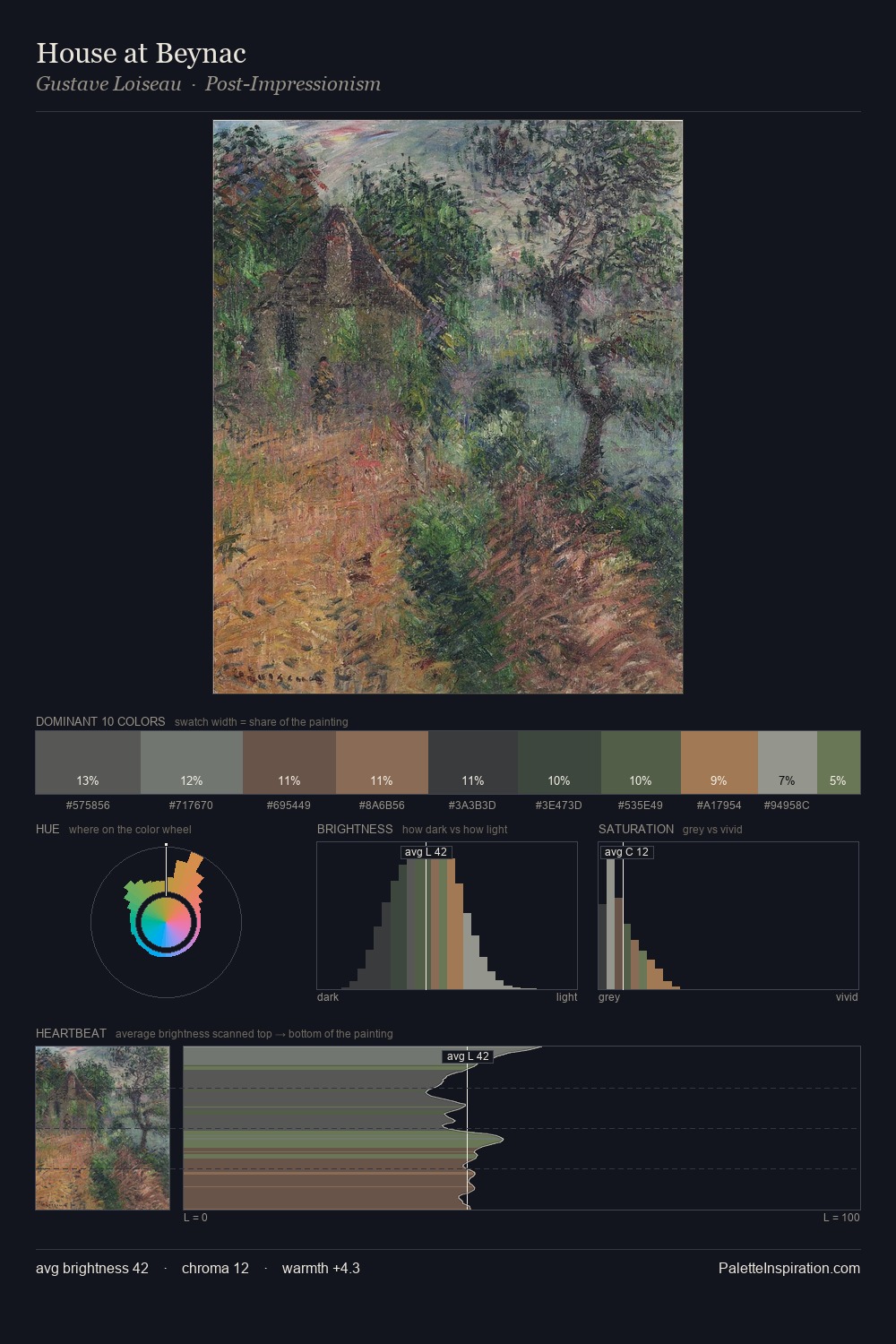Click the footer text avg brightness 42
The width and height of the screenshot is (896, 1344).
tap(92, 1268)
